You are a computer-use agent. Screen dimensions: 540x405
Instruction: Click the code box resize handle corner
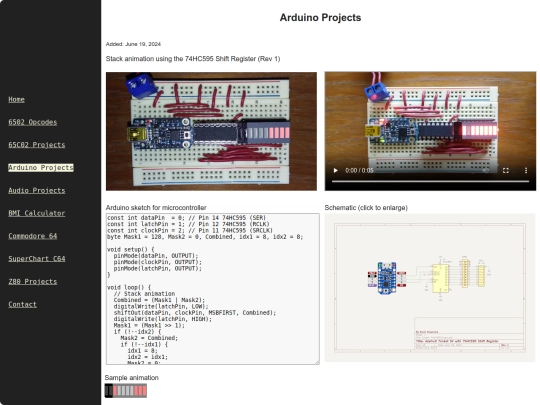317,362
